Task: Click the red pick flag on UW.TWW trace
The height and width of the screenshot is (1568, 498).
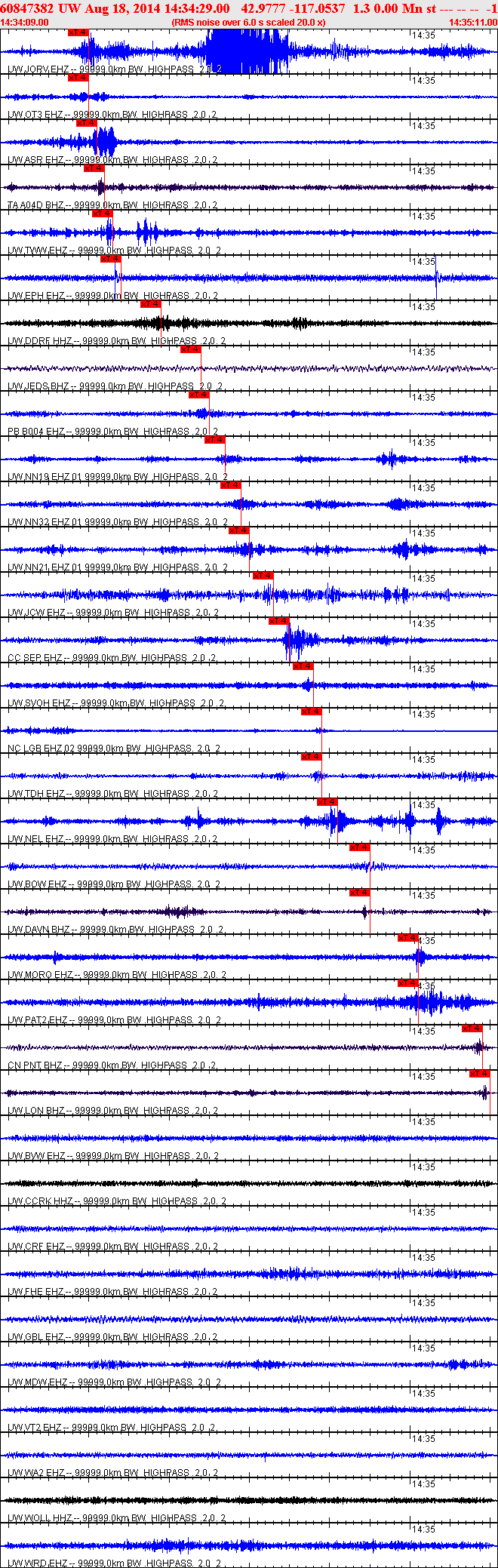Action: (103, 214)
